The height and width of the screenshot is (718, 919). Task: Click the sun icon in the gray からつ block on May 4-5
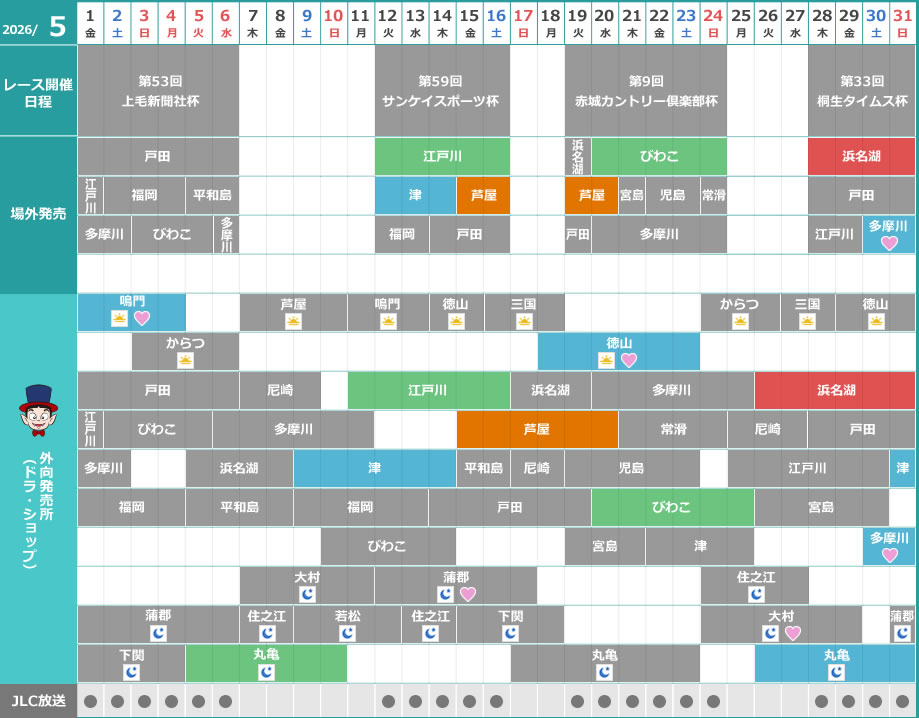pyautogui.click(x=185, y=360)
